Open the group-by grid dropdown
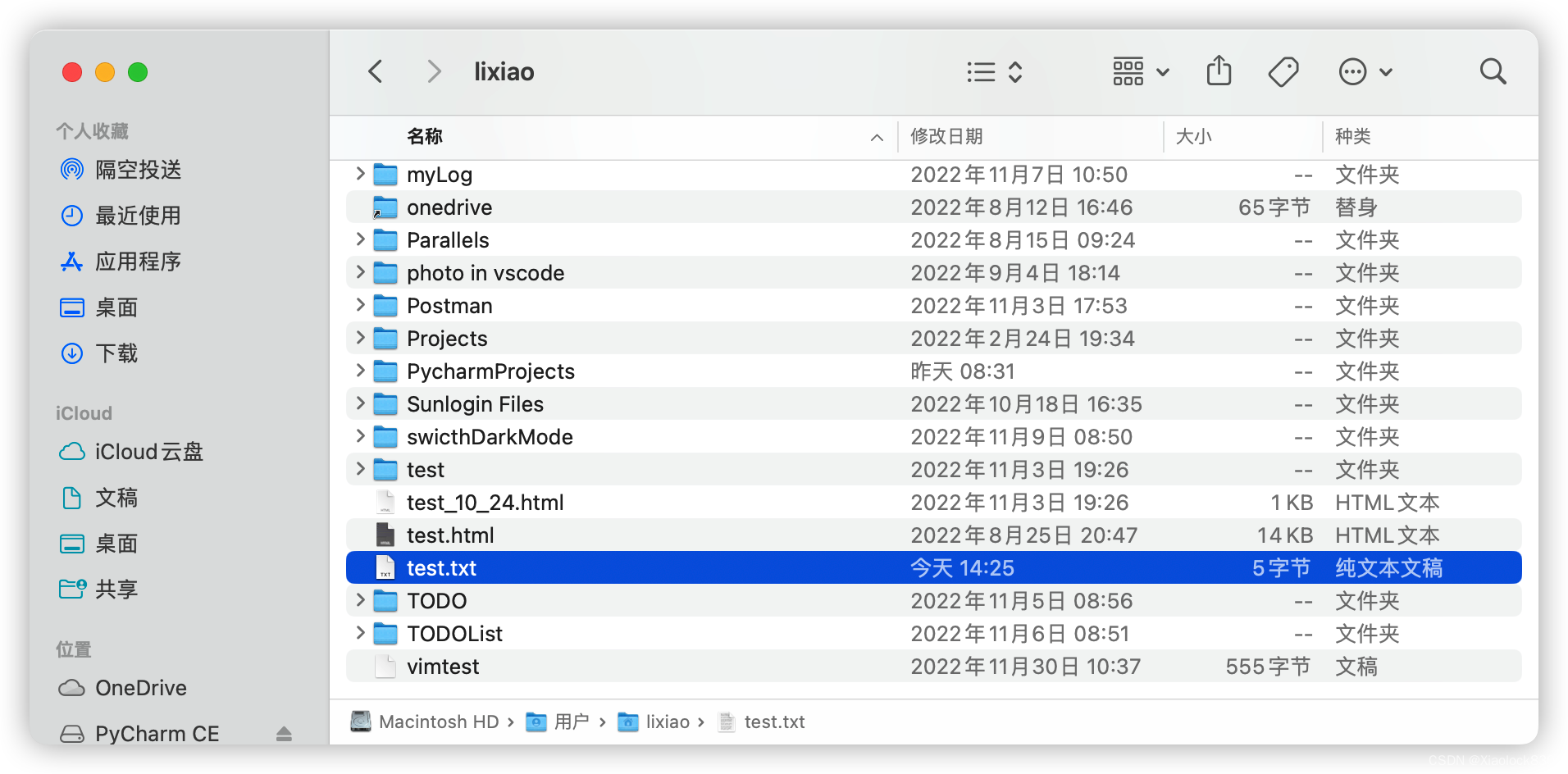Viewport: 1568px width, 774px height. coord(1141,72)
